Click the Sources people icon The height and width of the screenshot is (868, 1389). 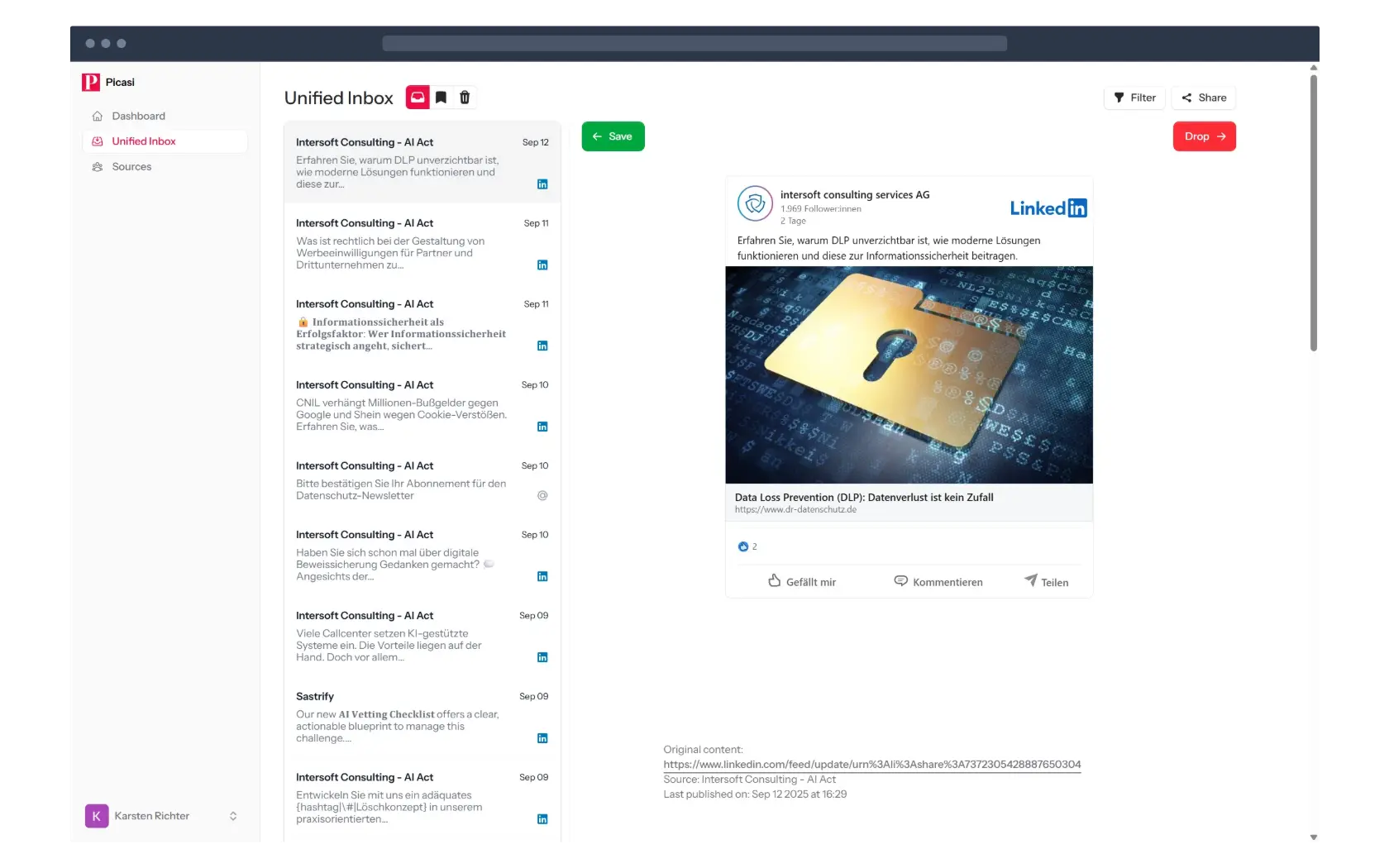pos(98,167)
